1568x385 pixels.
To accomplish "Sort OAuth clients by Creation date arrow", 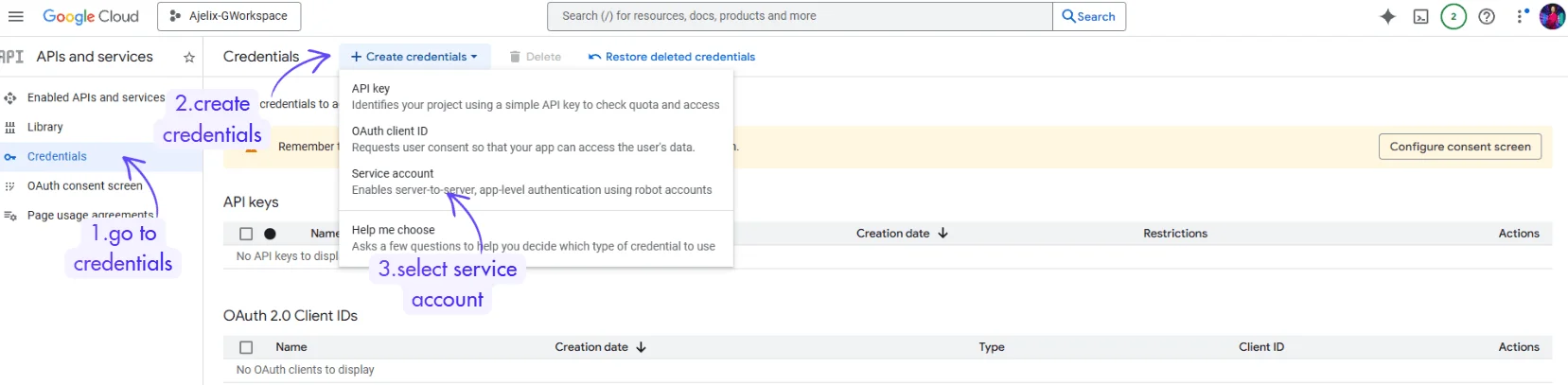I will coord(641,347).
